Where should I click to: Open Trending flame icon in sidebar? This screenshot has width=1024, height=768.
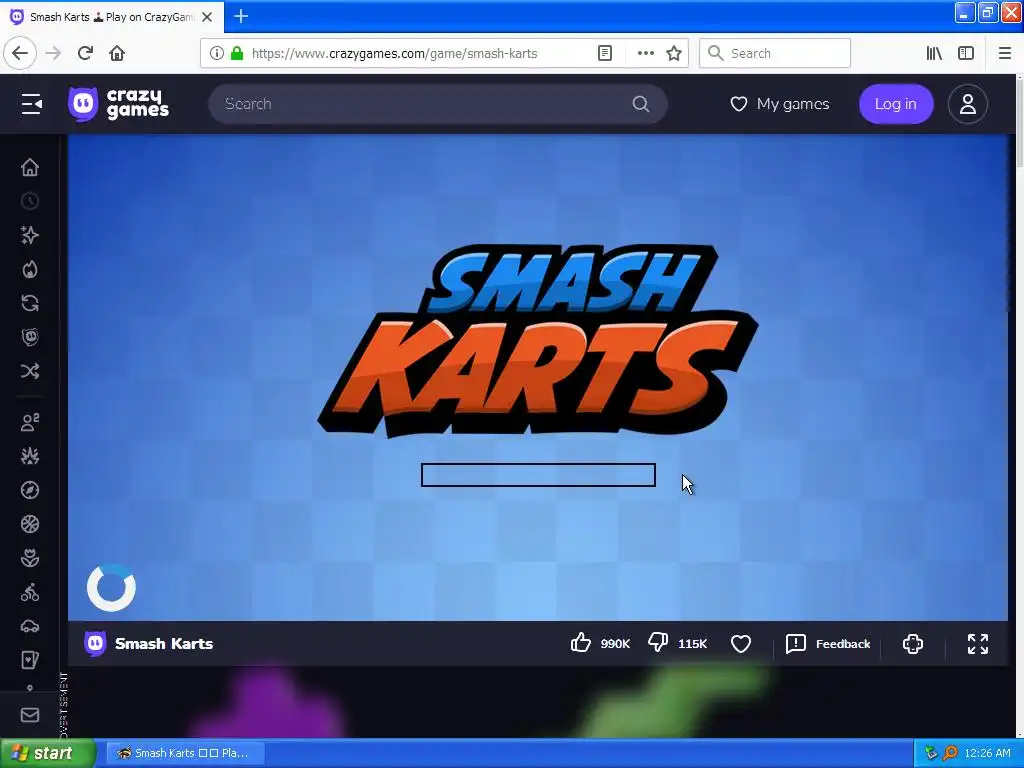click(30, 269)
